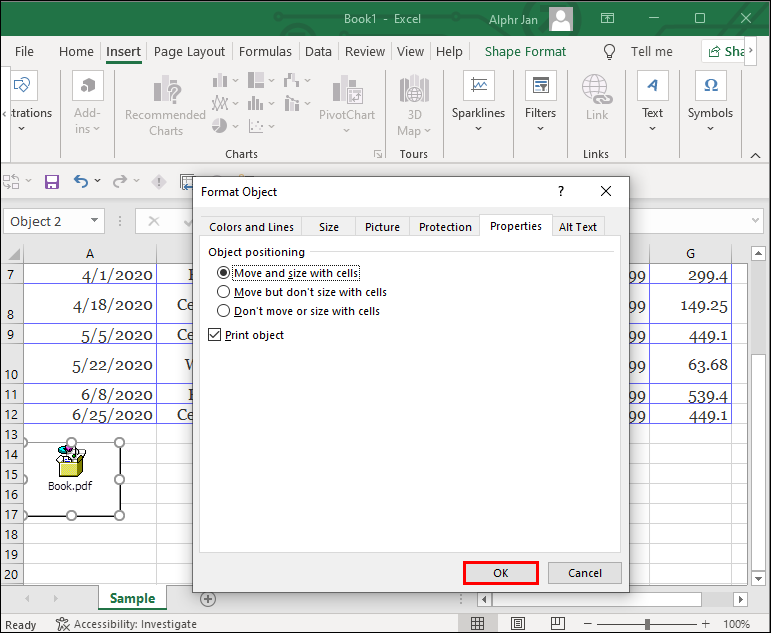Confirm the dialog with OK
The height and width of the screenshot is (633, 771).
click(x=501, y=573)
